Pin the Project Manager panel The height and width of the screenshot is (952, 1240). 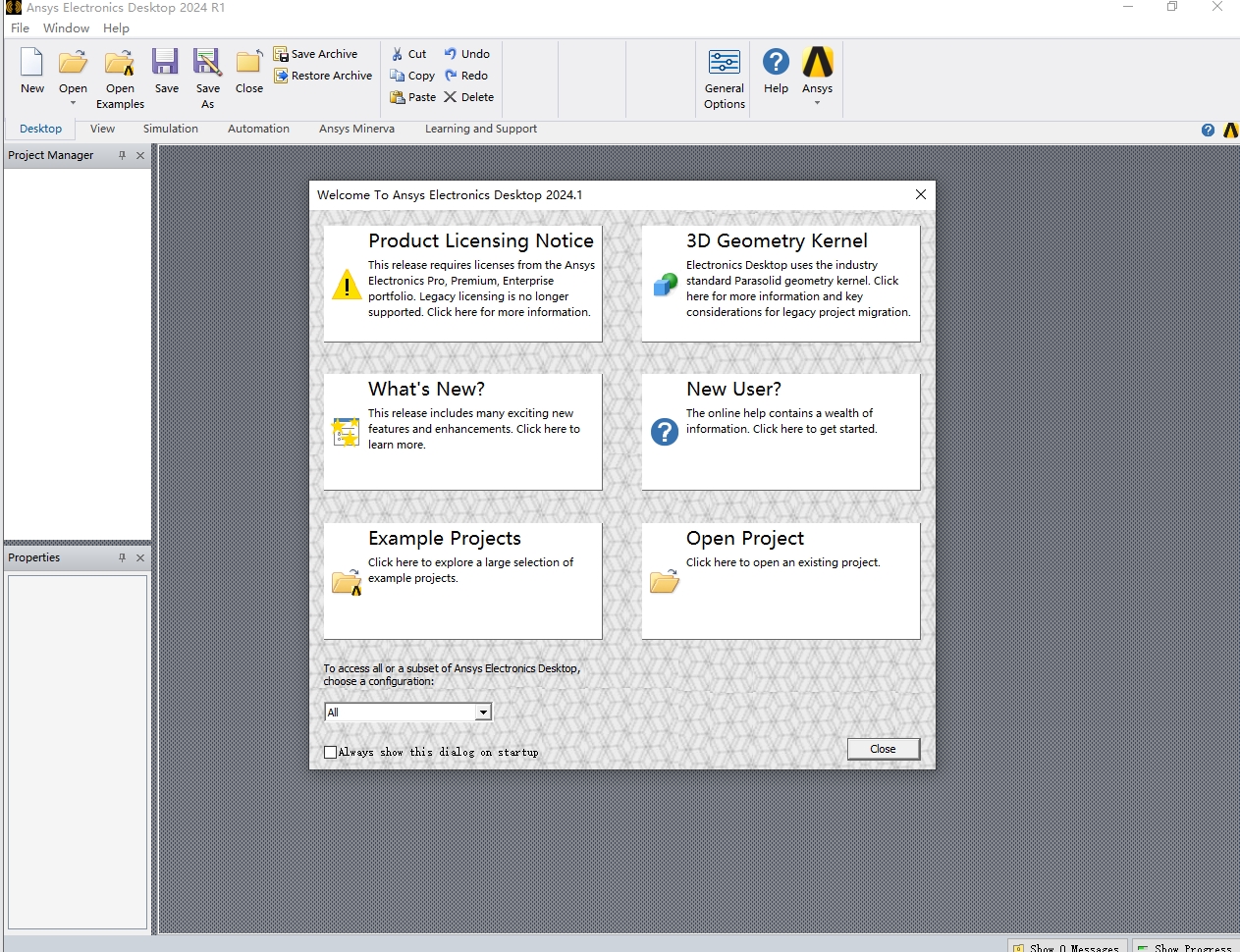pyautogui.click(x=122, y=155)
